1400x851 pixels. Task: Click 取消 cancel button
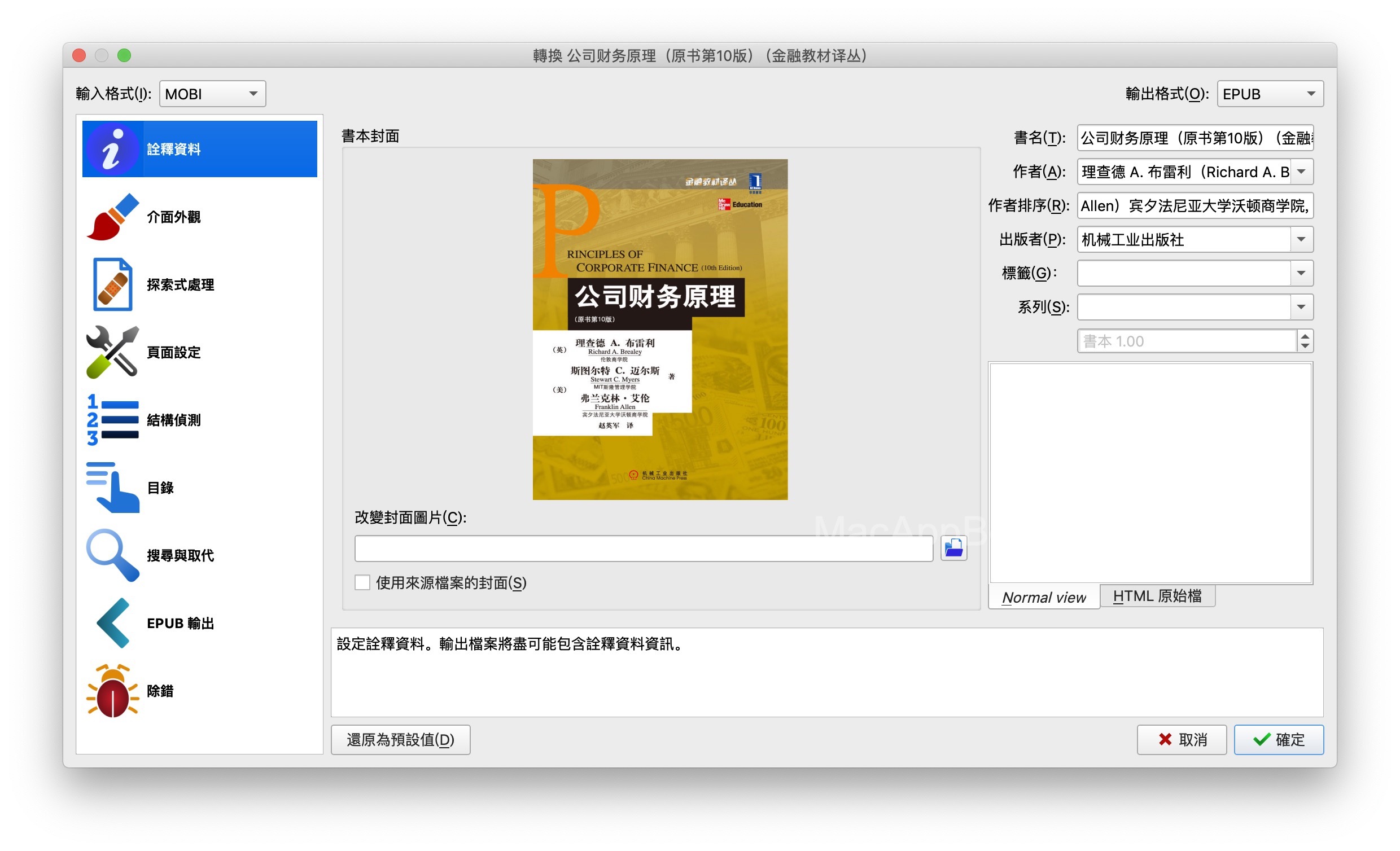1181,739
